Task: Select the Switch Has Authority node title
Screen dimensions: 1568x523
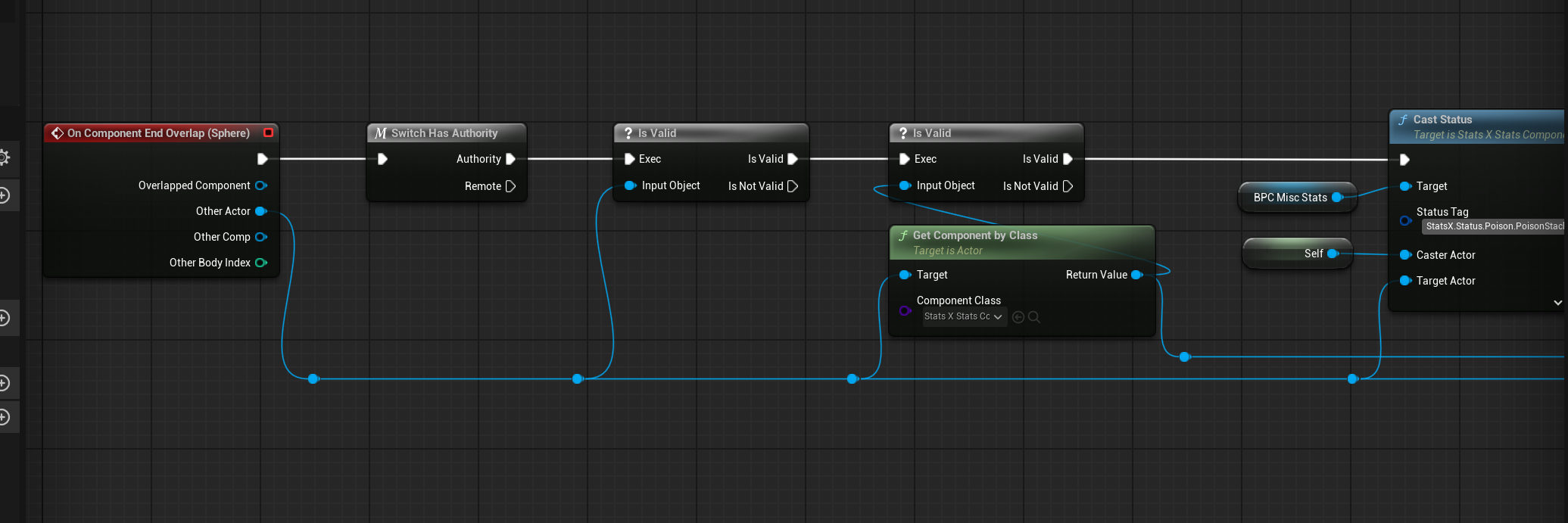Action: tap(444, 133)
